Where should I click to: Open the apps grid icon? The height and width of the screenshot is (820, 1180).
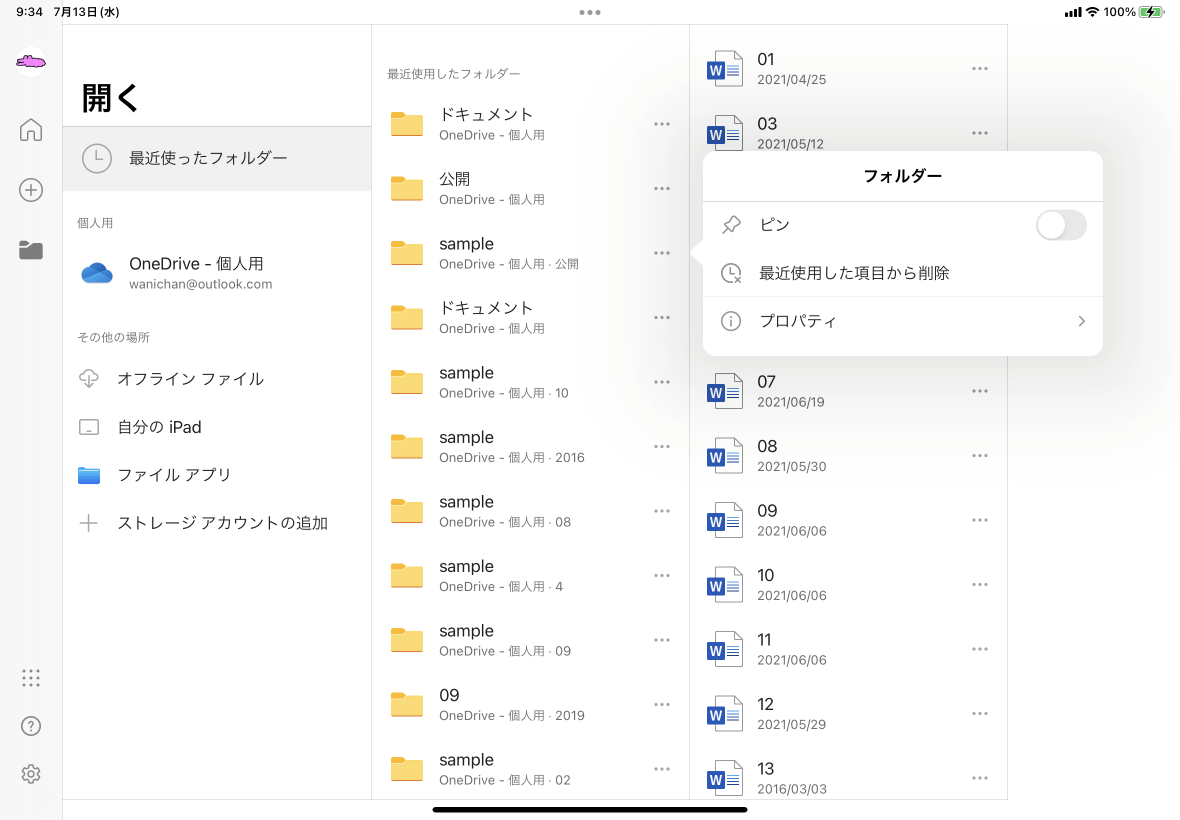coord(31,678)
